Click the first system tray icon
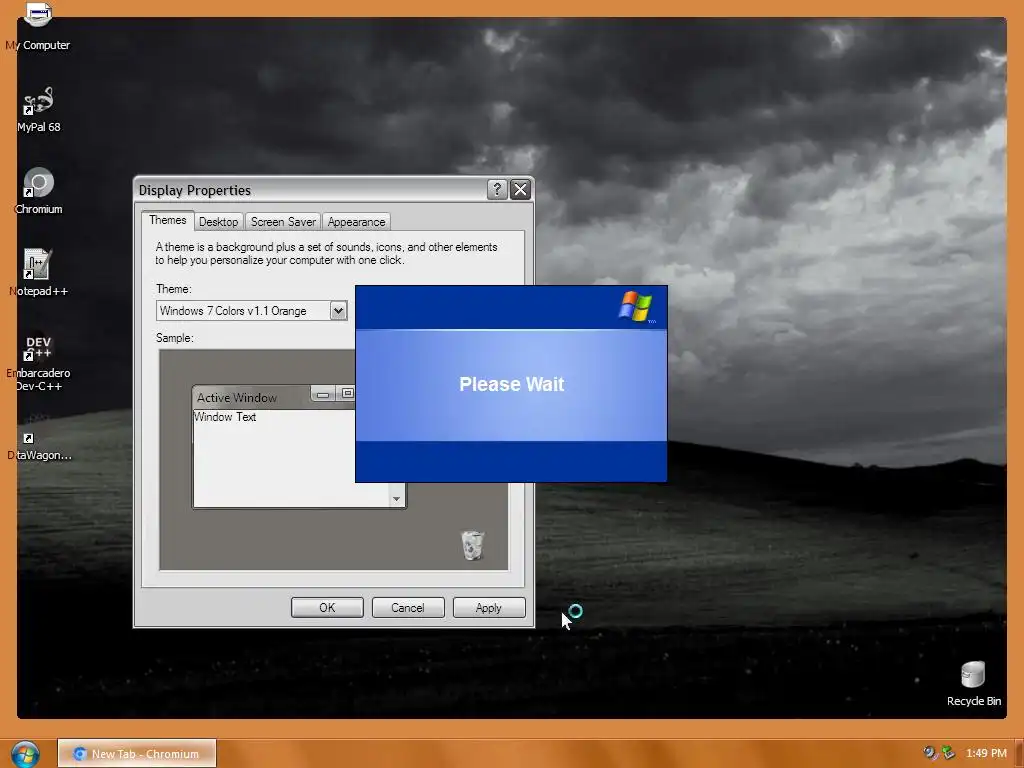Viewport: 1024px width, 768px height. tap(929, 753)
